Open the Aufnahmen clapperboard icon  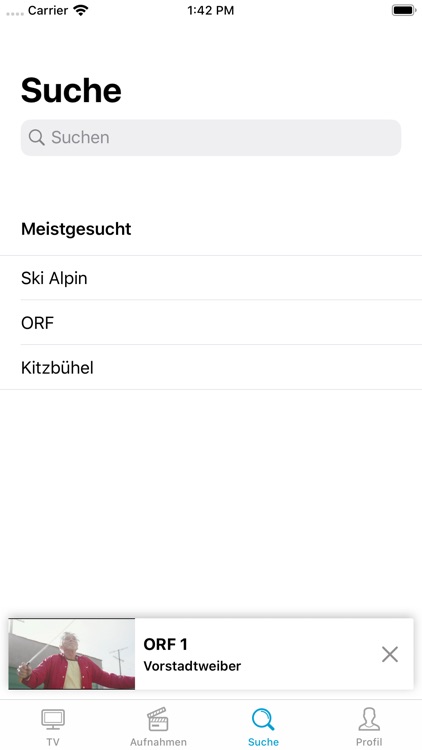(x=158, y=719)
